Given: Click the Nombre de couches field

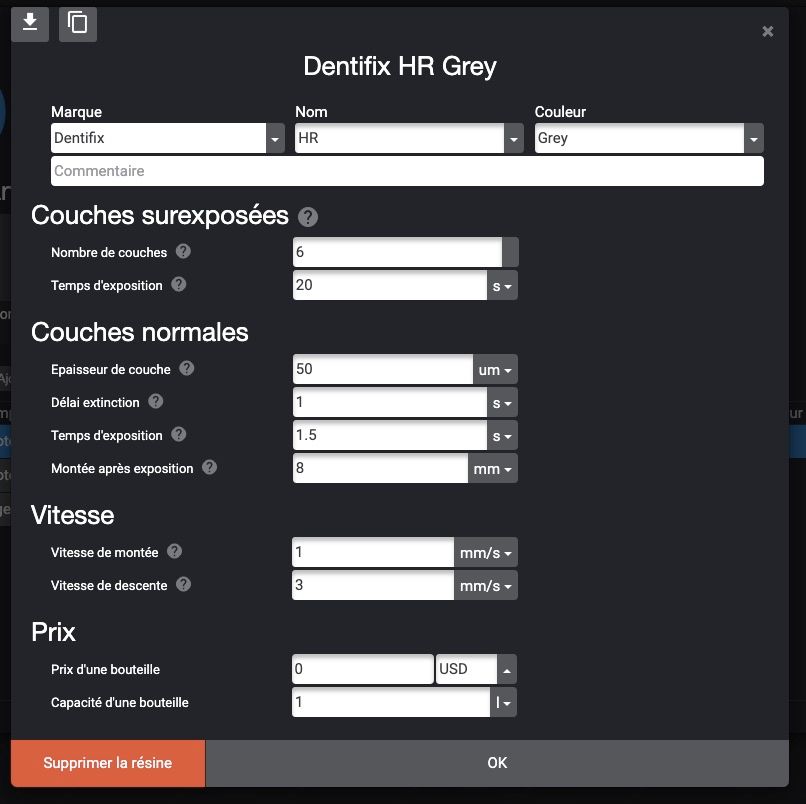Looking at the screenshot, I should pyautogui.click(x=397, y=252).
